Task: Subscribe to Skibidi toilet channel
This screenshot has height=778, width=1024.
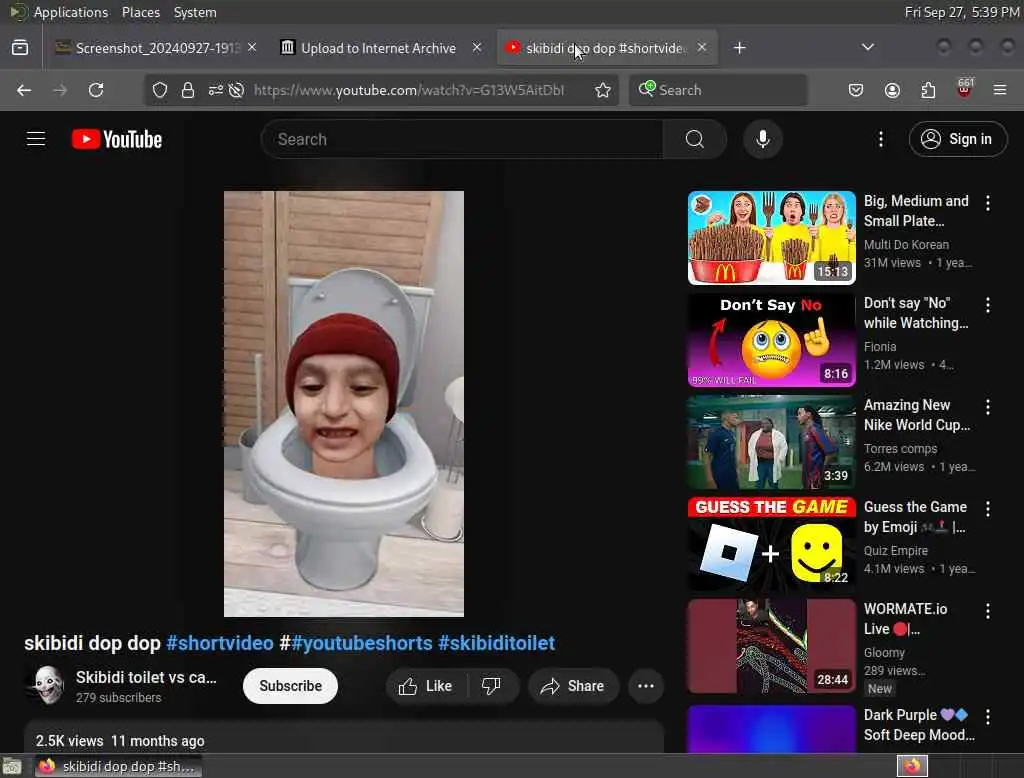Action: [x=290, y=686]
